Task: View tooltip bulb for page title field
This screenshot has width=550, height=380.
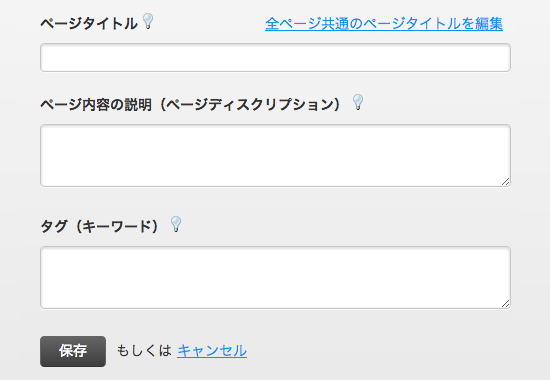Action: (x=148, y=21)
